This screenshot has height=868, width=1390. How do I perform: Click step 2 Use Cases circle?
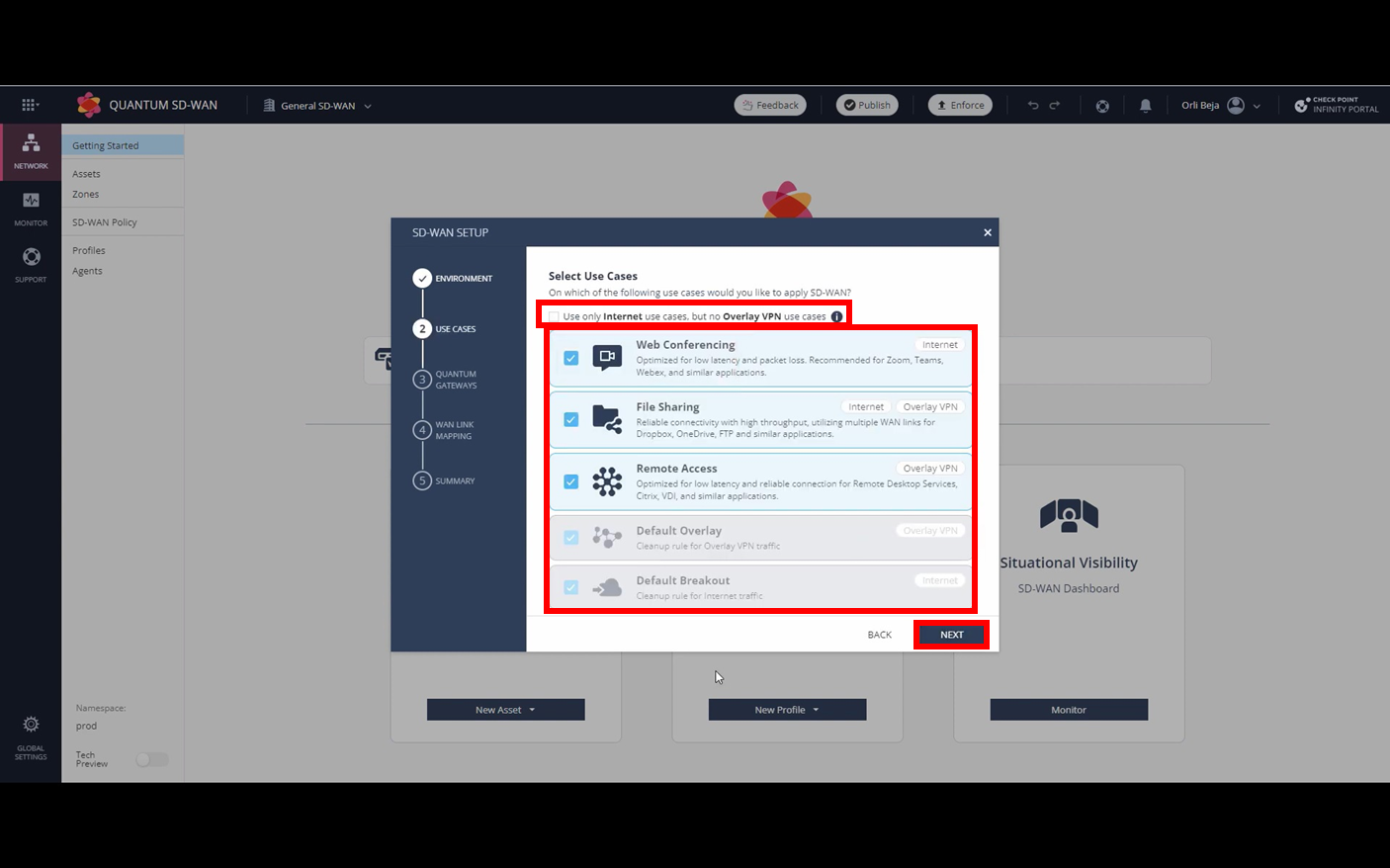pyautogui.click(x=422, y=328)
